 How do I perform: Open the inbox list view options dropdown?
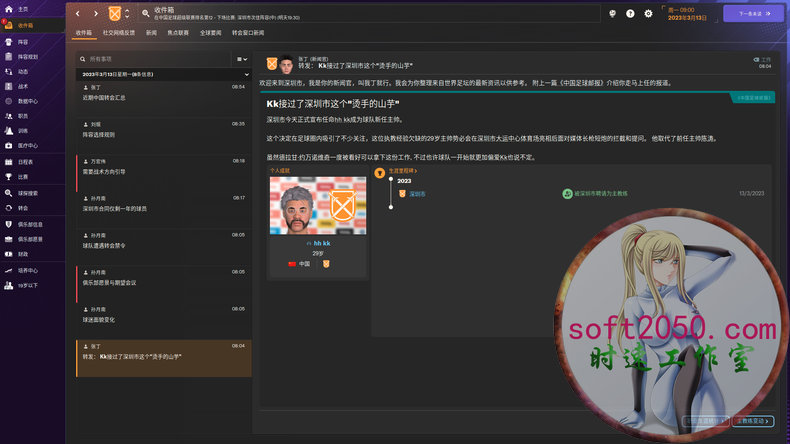point(241,60)
